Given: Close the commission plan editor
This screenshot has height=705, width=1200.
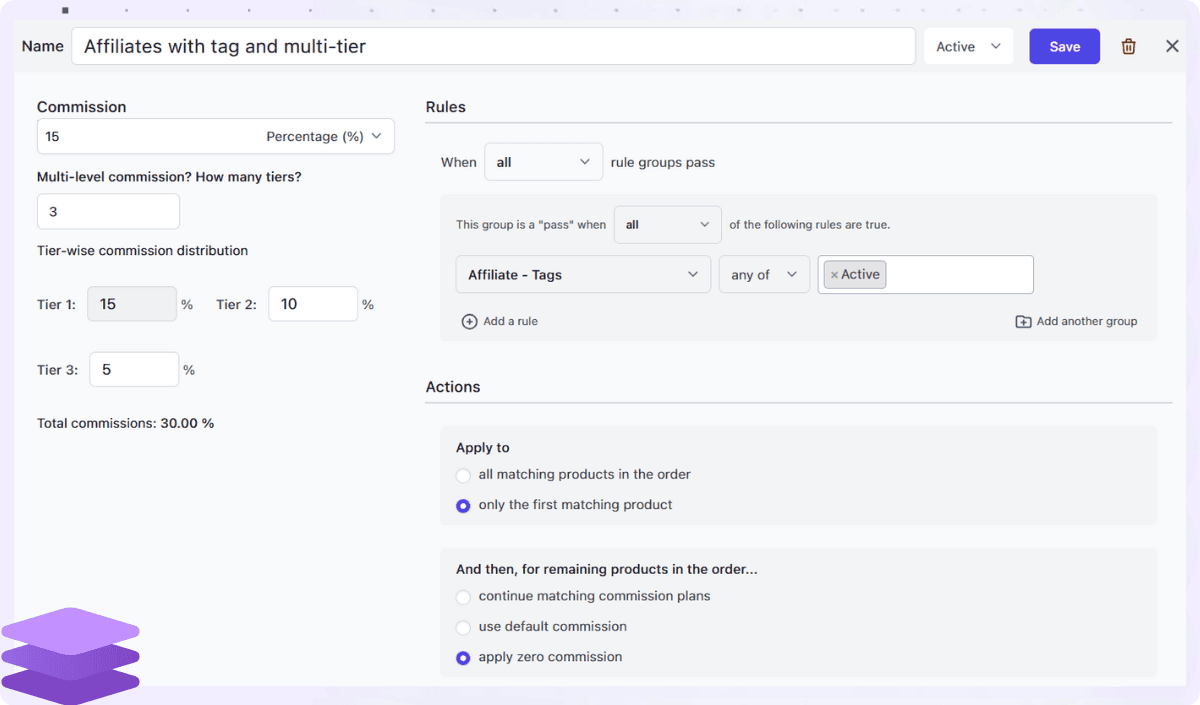Looking at the screenshot, I should tap(1172, 47).
